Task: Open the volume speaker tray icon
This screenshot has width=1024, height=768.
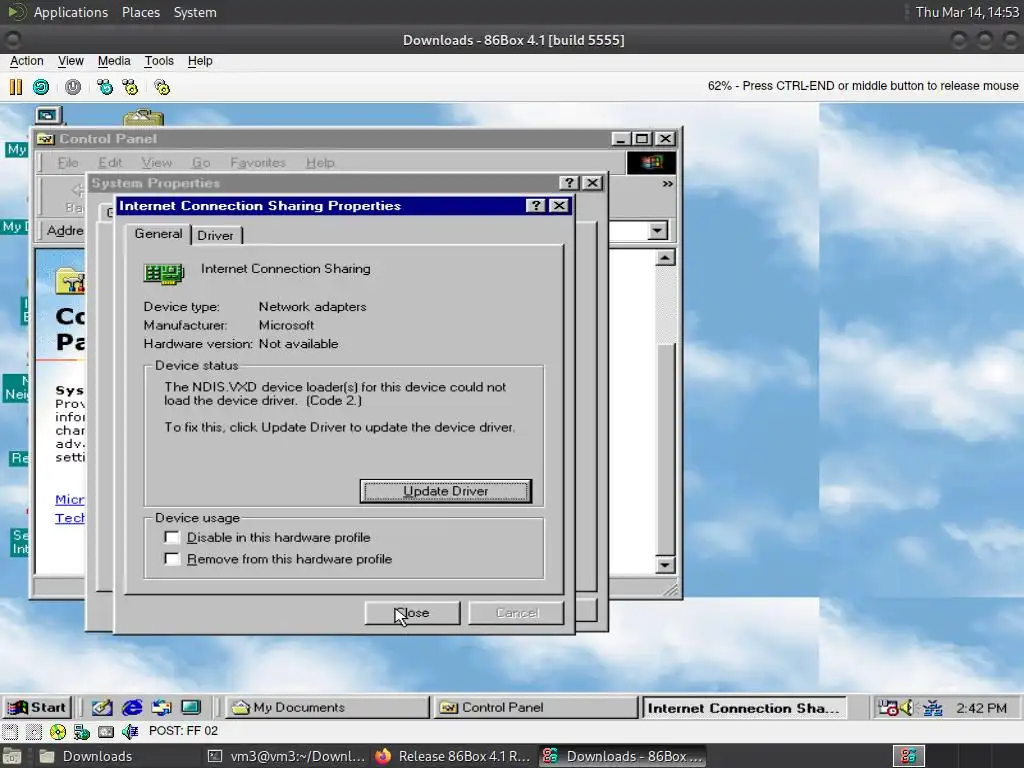Action: pos(907,708)
